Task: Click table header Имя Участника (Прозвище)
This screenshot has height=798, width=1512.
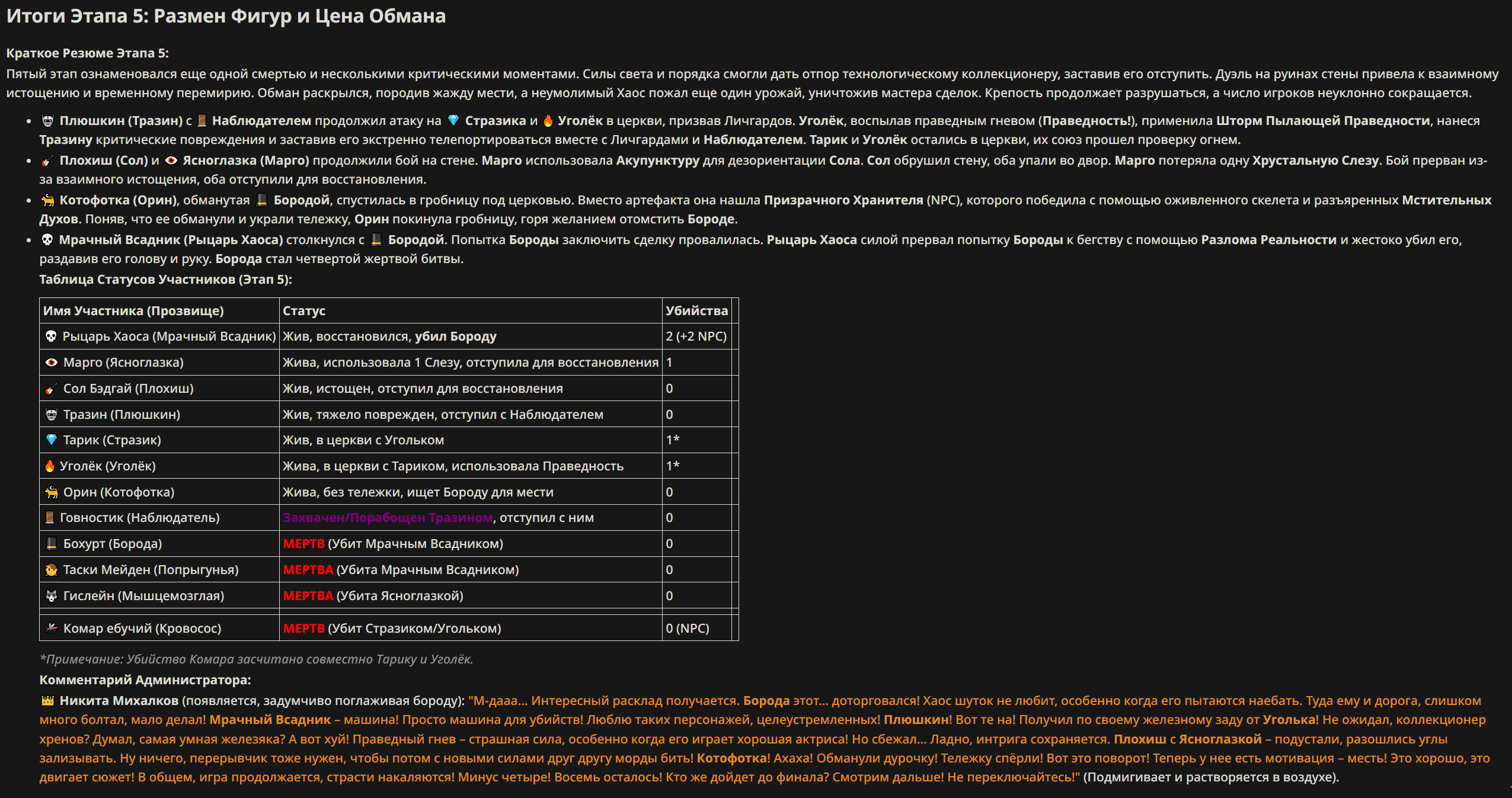Action: [133, 311]
